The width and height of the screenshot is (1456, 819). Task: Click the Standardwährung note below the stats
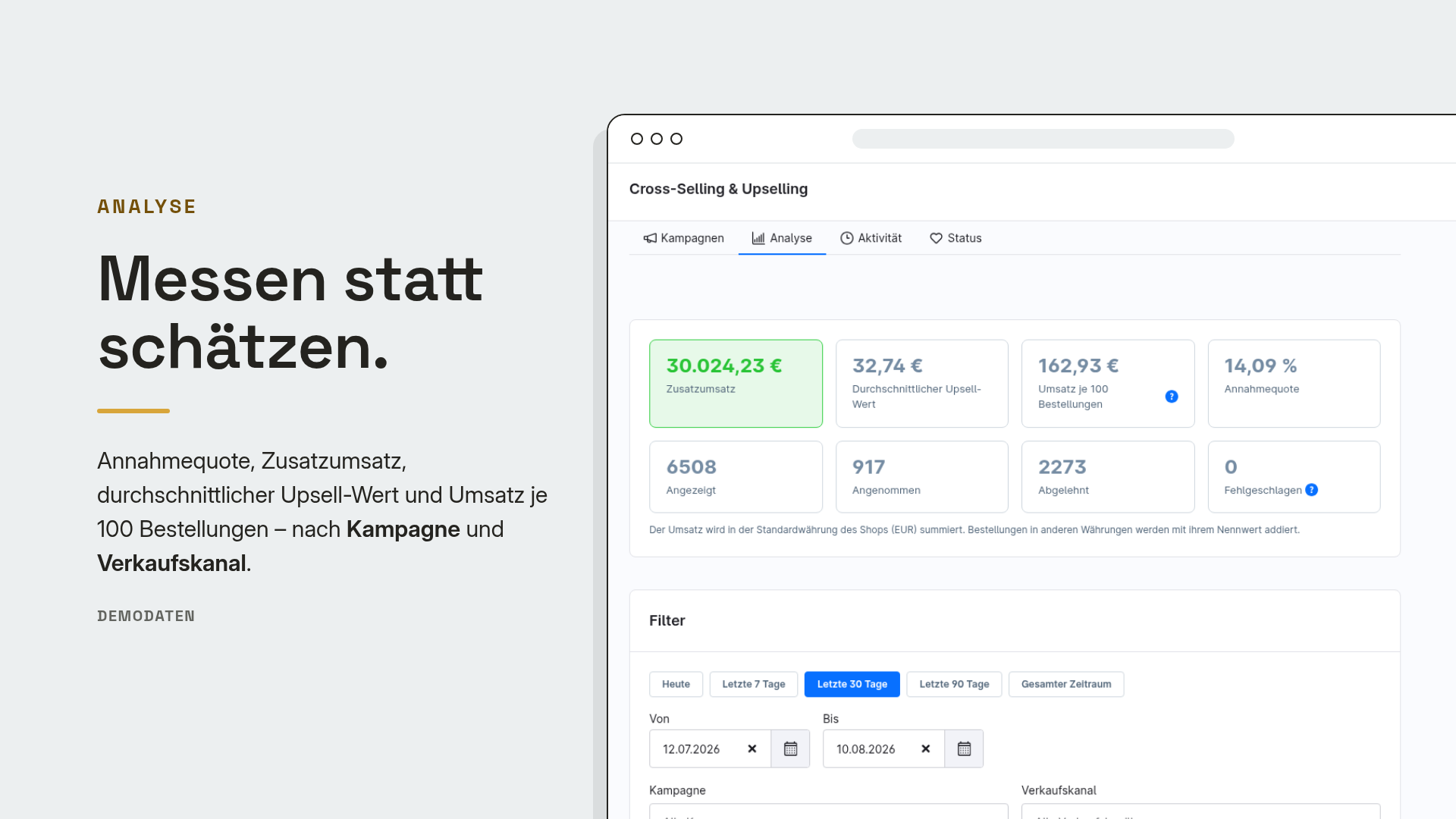pyautogui.click(x=974, y=530)
